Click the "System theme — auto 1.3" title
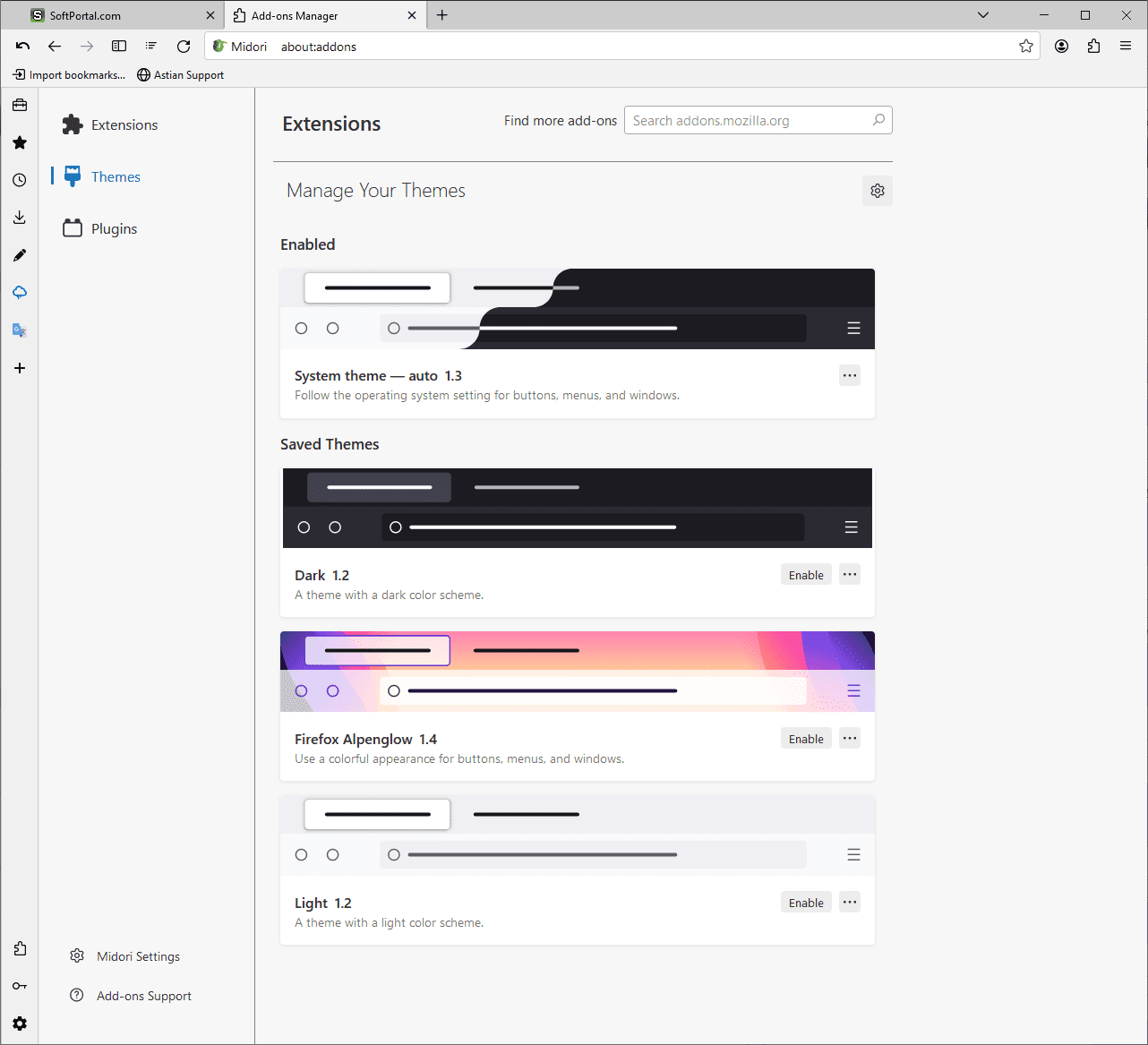Viewport: 1148px width, 1045px height. point(378,375)
